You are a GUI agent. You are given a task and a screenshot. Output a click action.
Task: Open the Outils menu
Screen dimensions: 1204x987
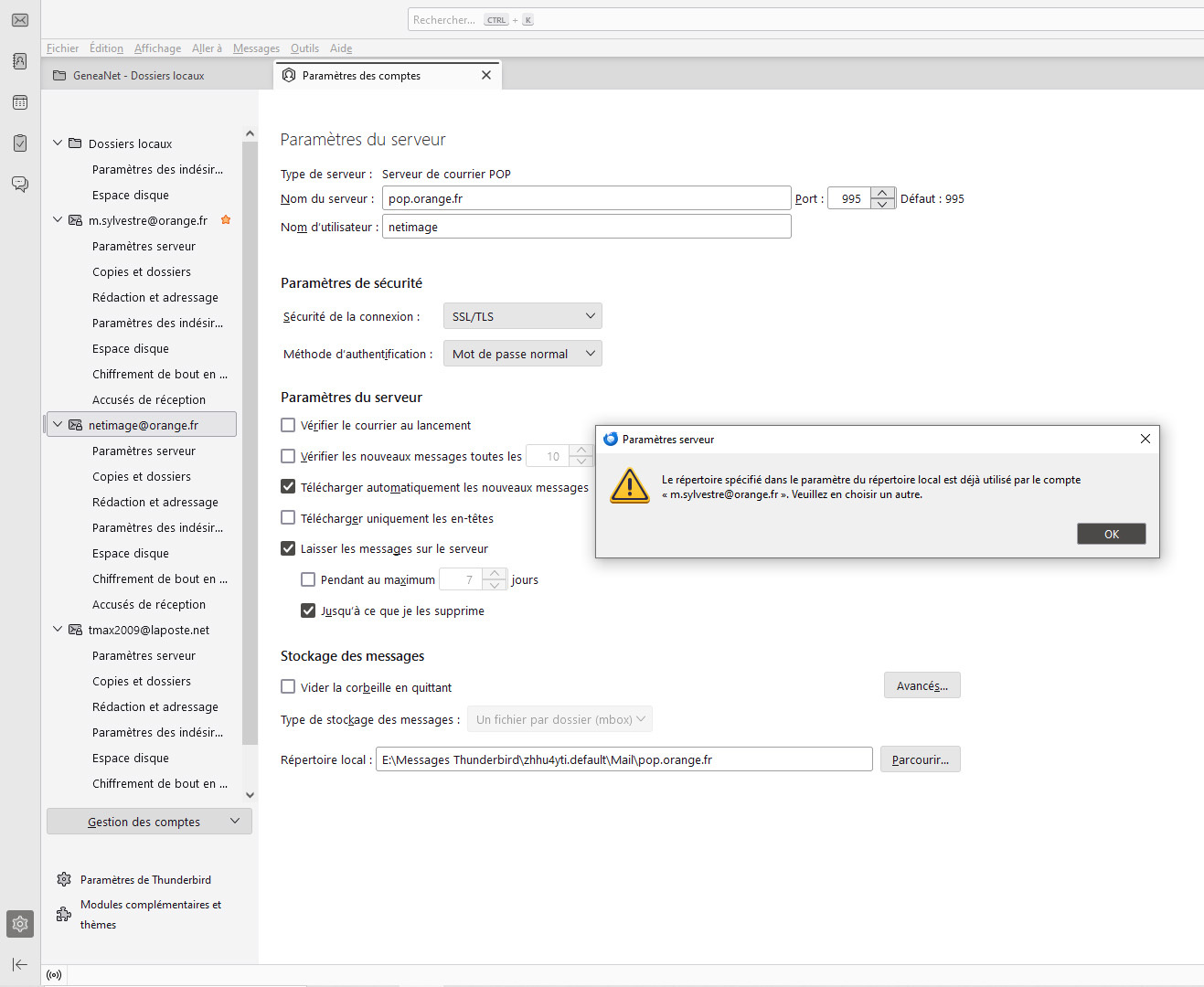click(304, 48)
